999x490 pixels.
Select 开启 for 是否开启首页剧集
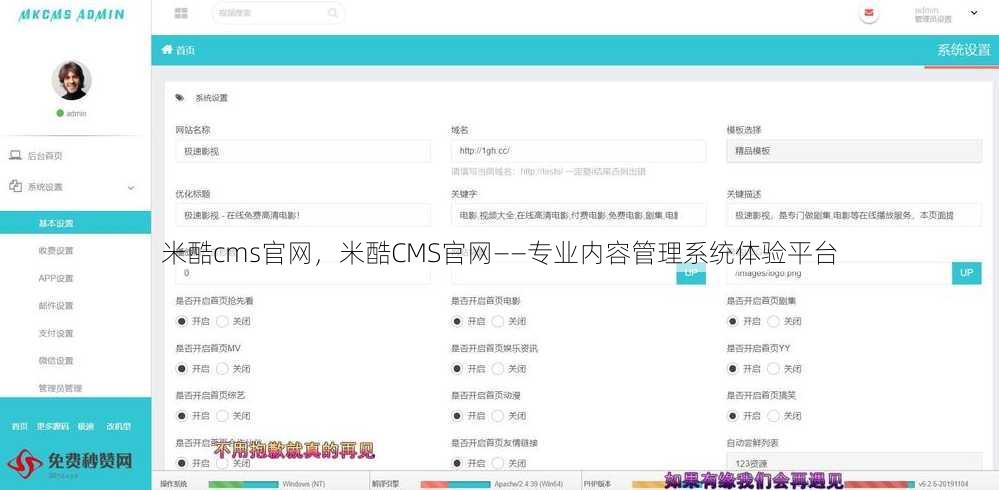(733, 321)
